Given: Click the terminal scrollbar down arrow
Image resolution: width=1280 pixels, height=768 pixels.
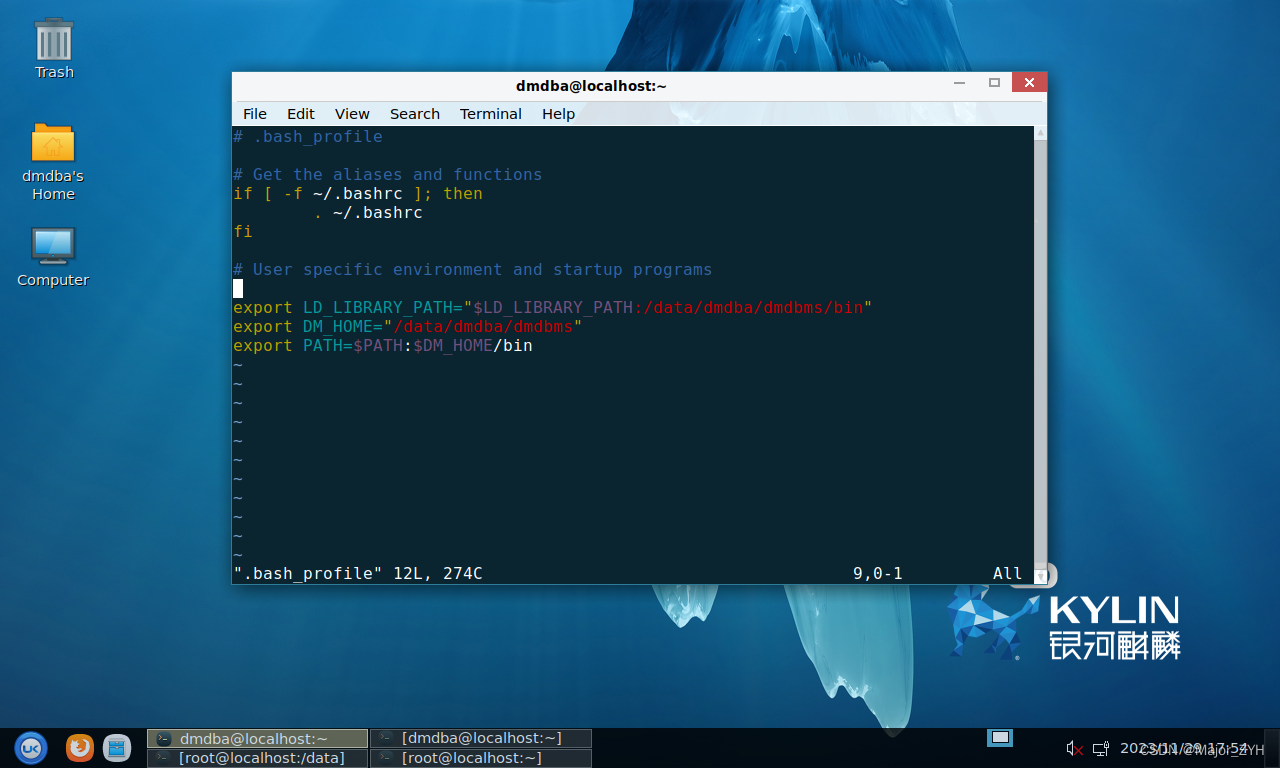Looking at the screenshot, I should 1040,575.
